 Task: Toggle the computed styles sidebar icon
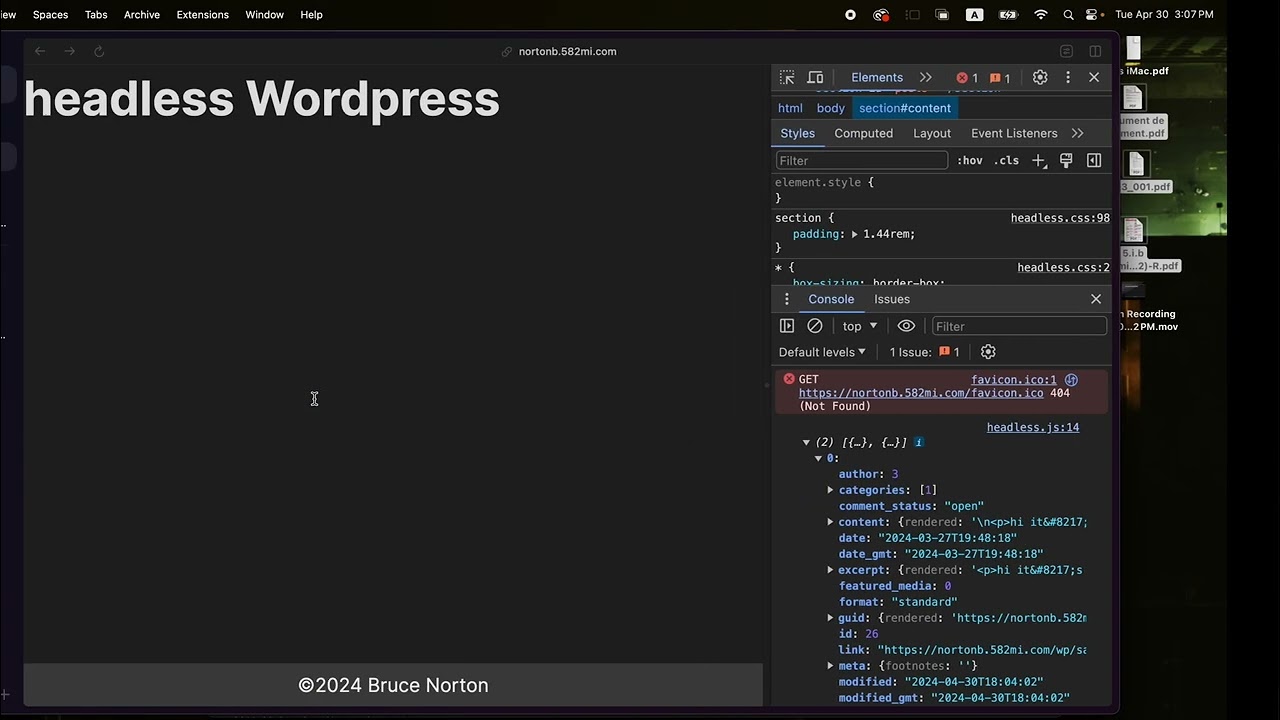(x=1094, y=160)
